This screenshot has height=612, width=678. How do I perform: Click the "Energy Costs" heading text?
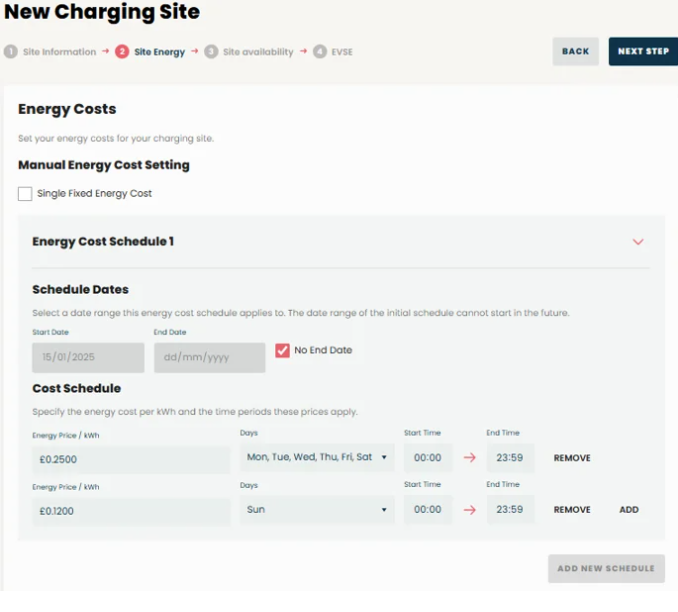pos(67,109)
